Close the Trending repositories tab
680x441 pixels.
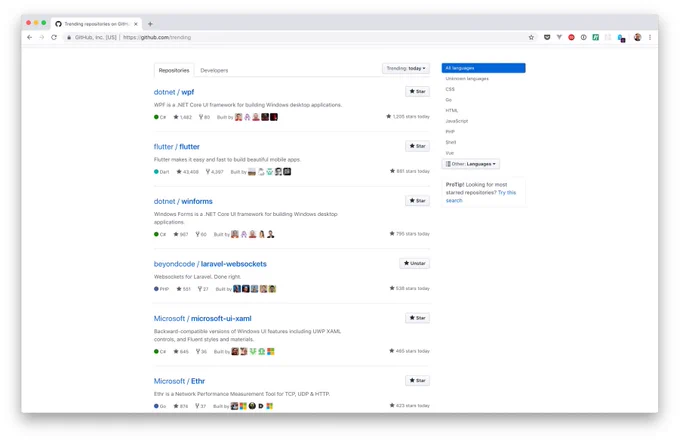pyautogui.click(x=136, y=24)
